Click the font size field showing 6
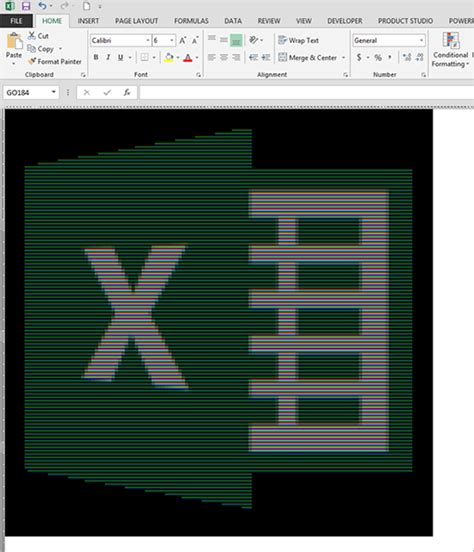 161,40
